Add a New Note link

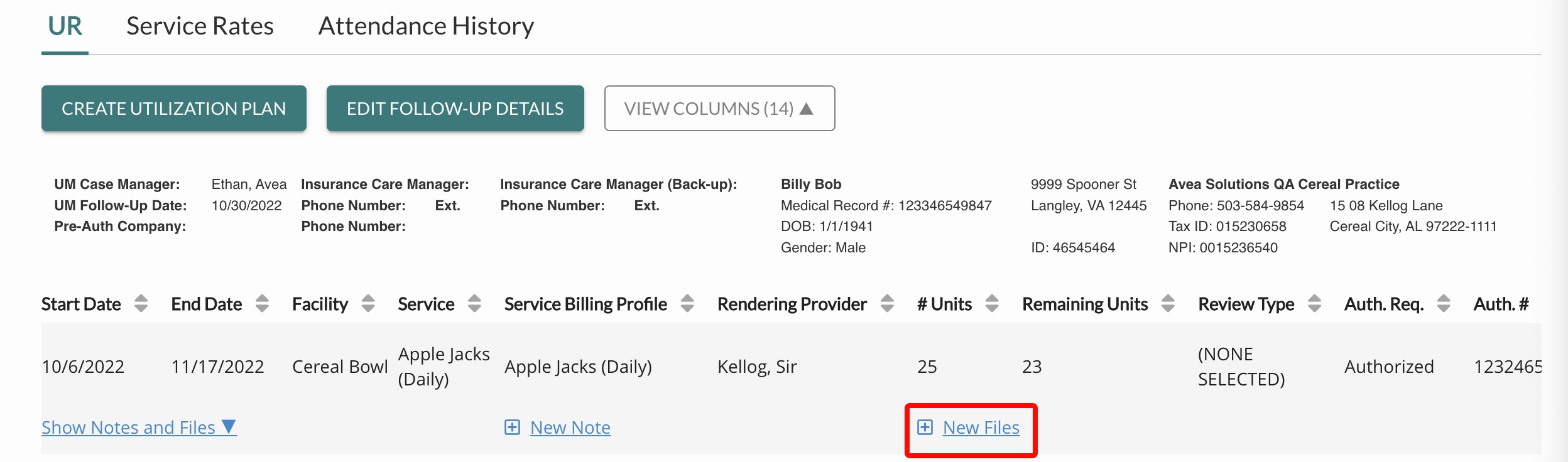pos(570,427)
